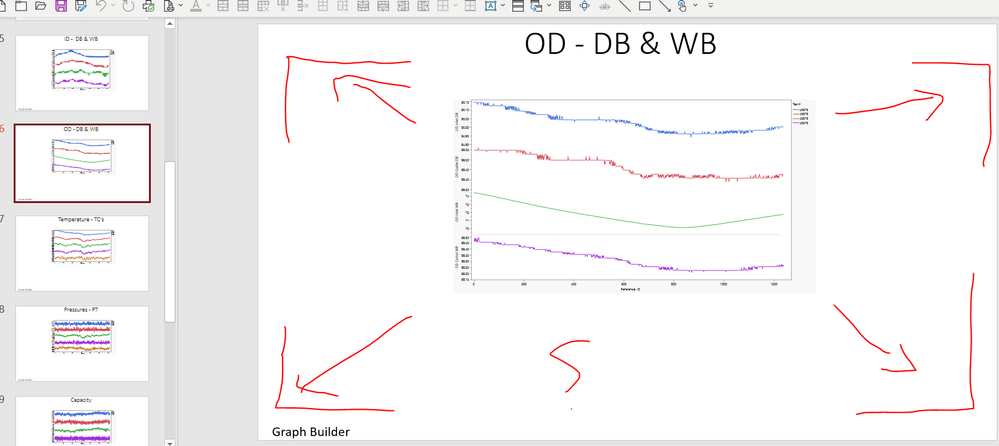Select the Arrow line shape tool
Screen dimensions: 999x446
664,6
